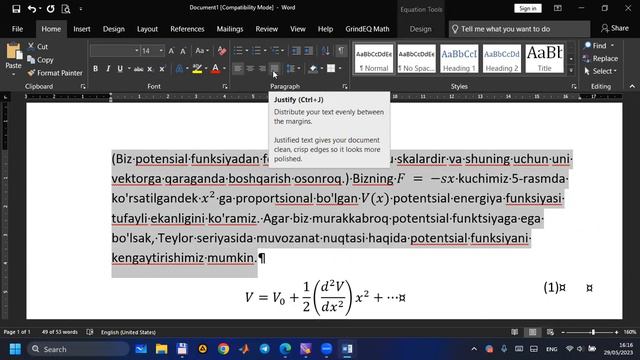Apply superscript formatting

pos(162,69)
